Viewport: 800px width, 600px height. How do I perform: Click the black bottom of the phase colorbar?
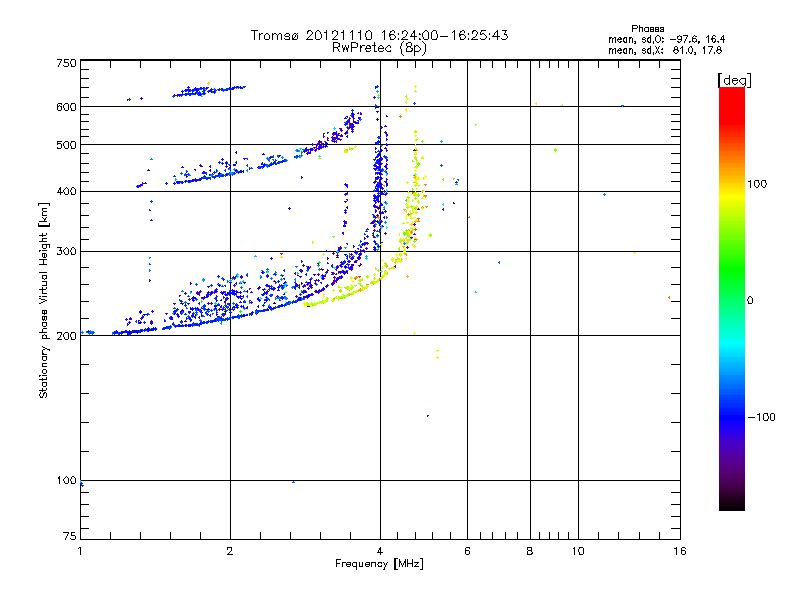[x=732, y=503]
